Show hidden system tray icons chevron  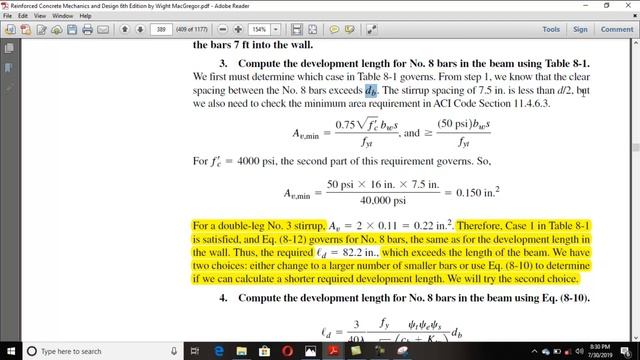[534, 351]
